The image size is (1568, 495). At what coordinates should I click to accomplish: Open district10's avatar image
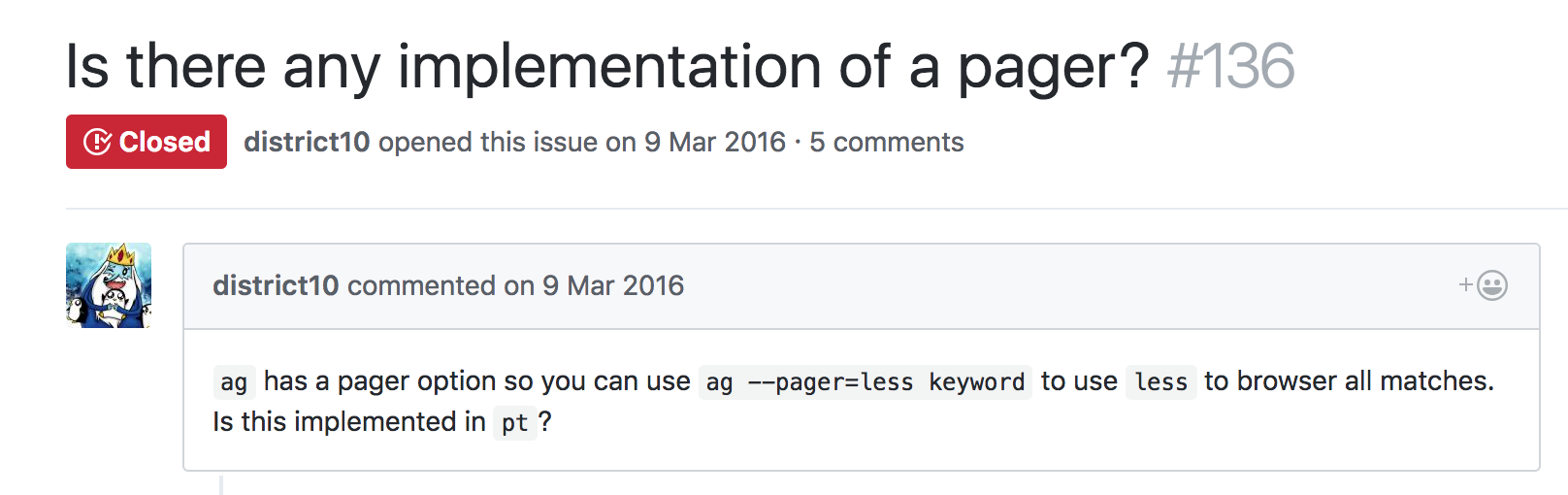tap(109, 285)
